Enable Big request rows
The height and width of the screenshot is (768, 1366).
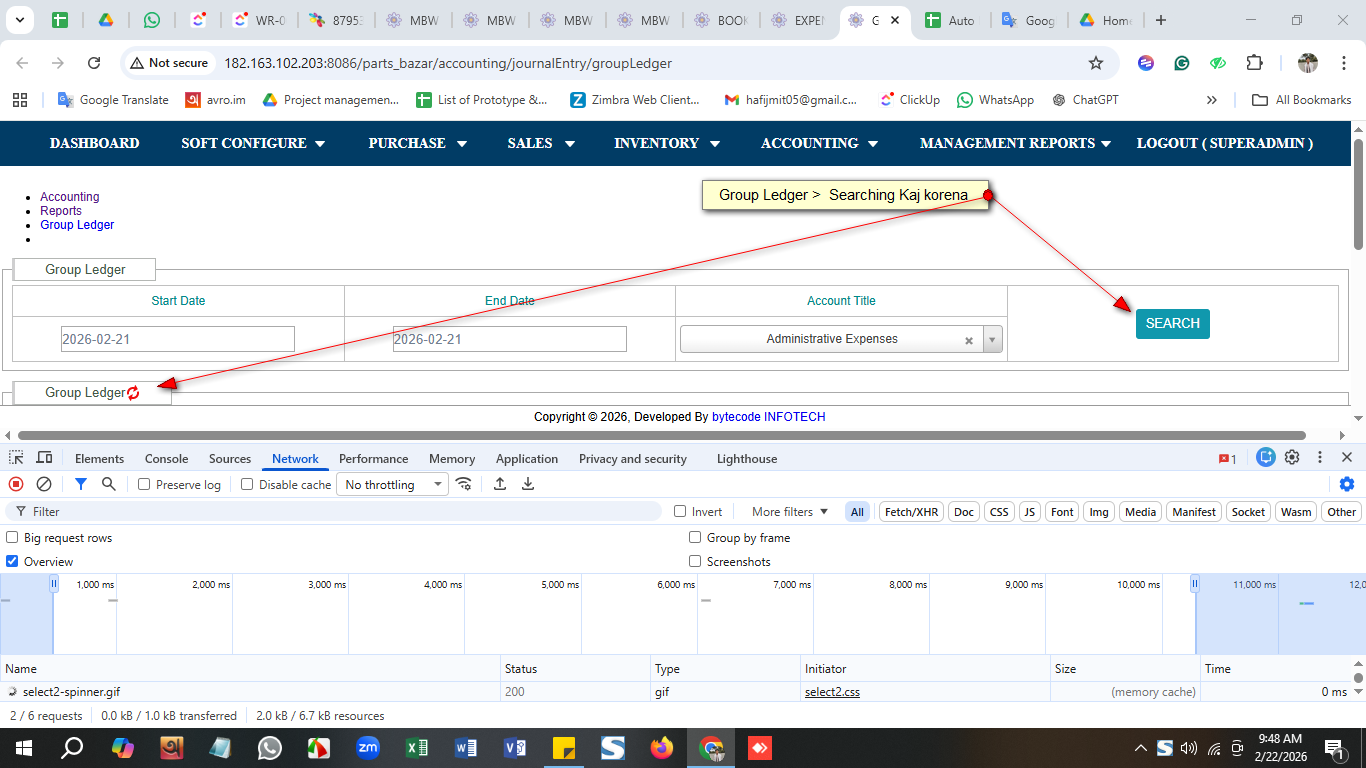tap(13, 538)
